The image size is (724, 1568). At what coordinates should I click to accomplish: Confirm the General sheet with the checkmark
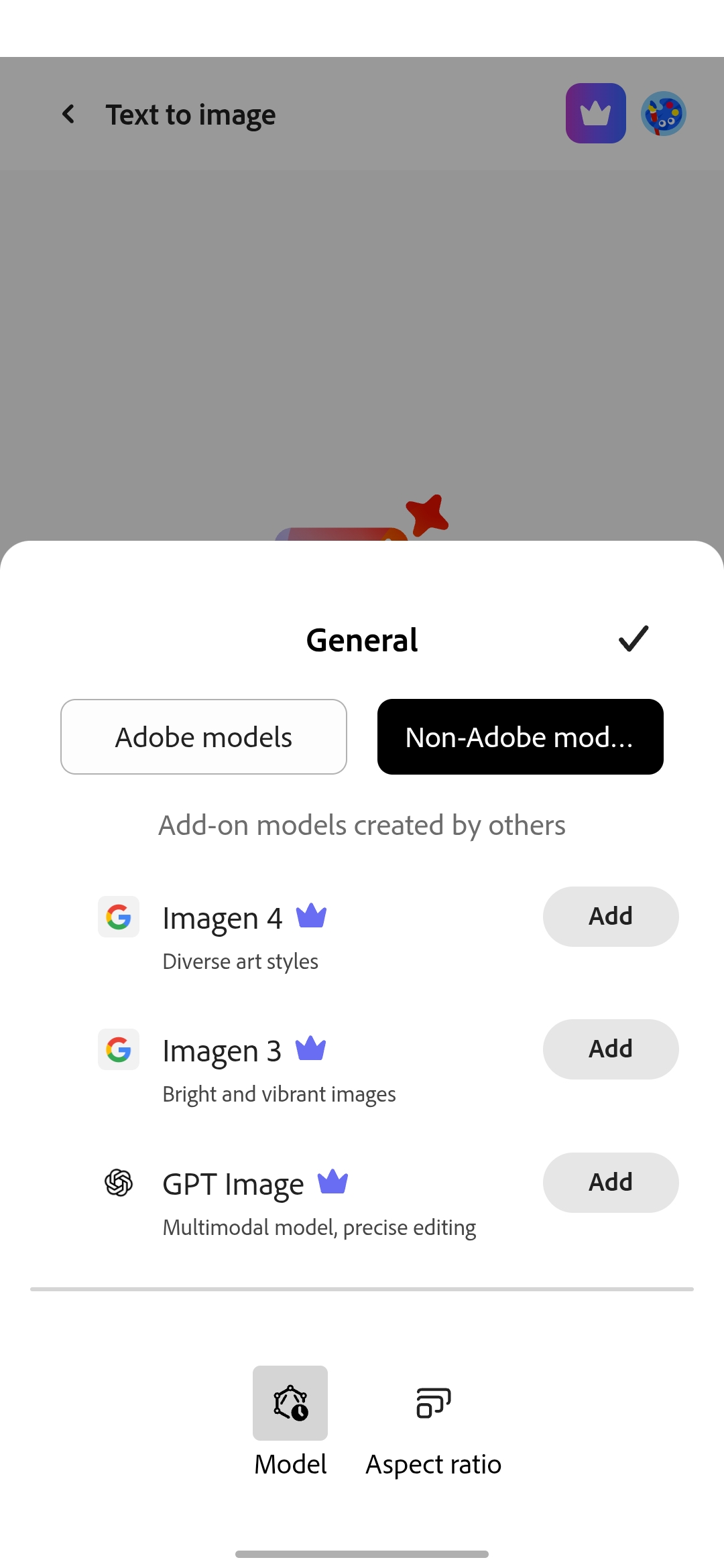pyautogui.click(x=633, y=639)
